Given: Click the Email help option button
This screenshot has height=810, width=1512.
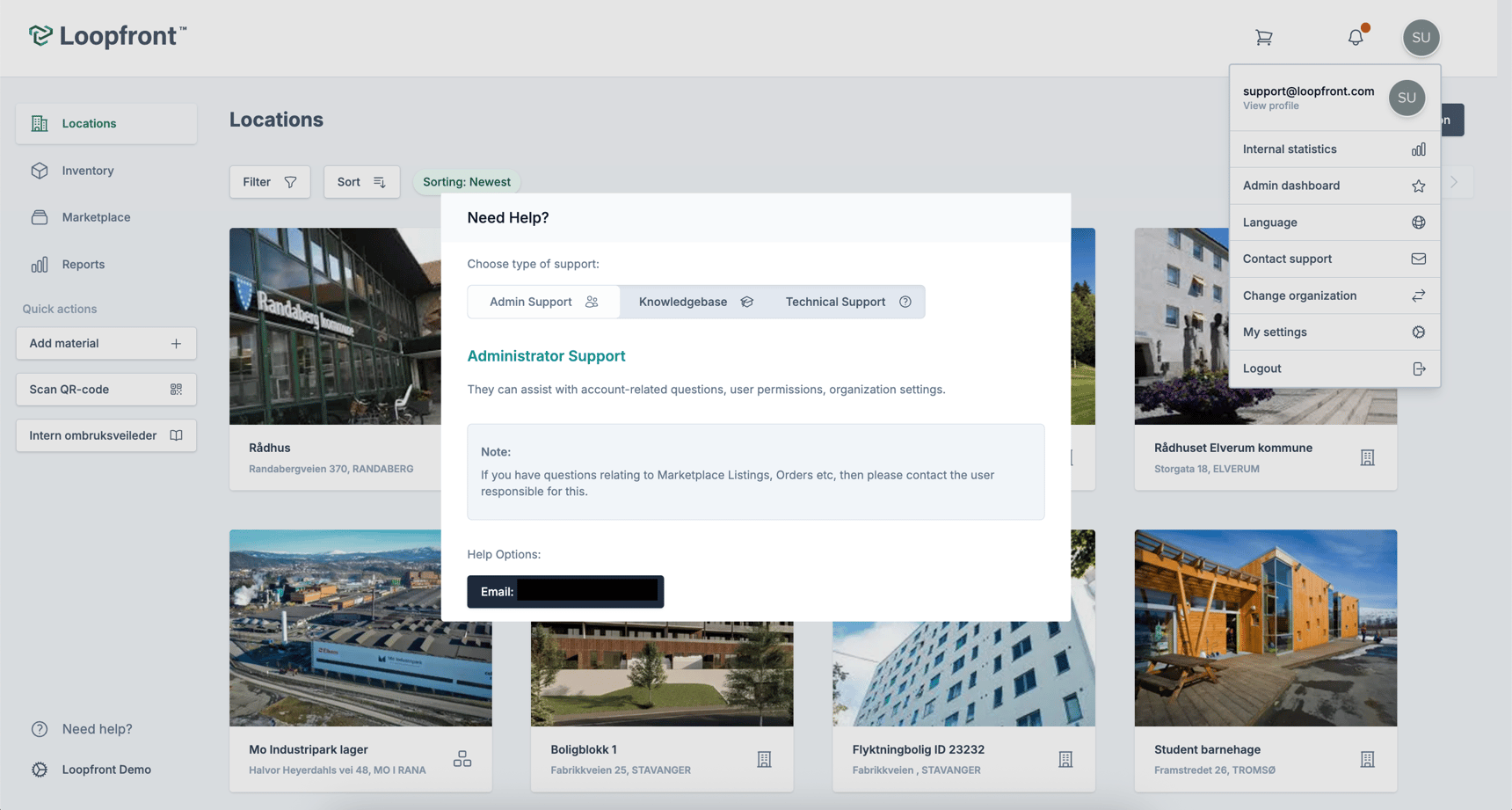Looking at the screenshot, I should 565,592.
